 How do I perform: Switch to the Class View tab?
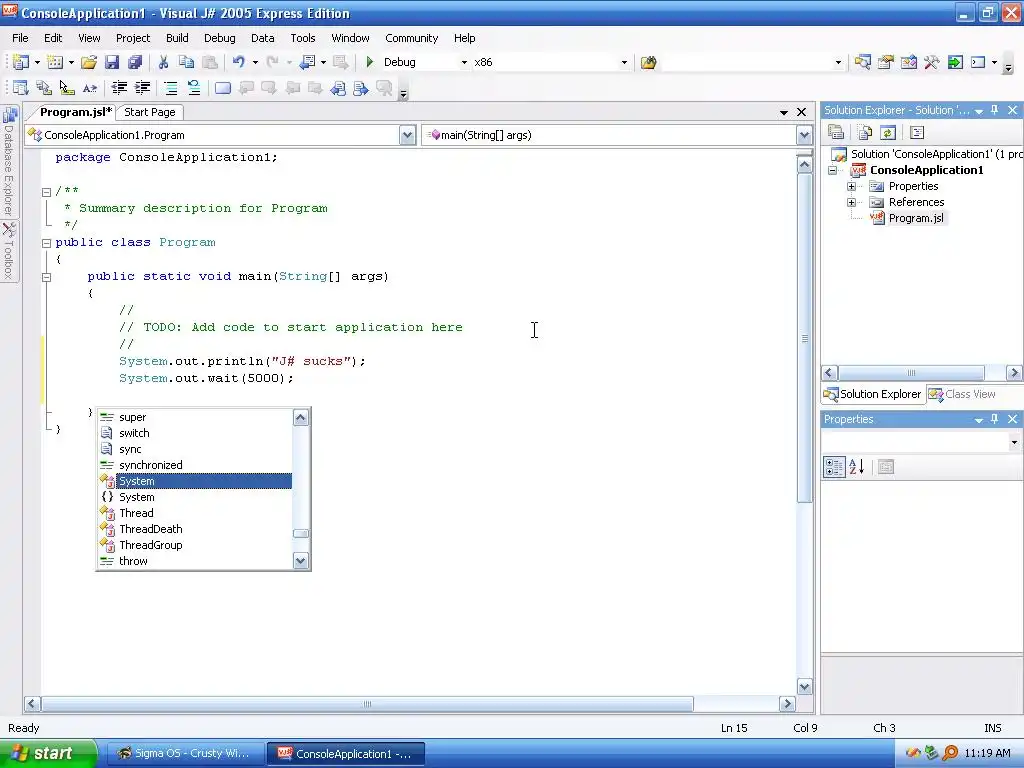click(x=963, y=394)
